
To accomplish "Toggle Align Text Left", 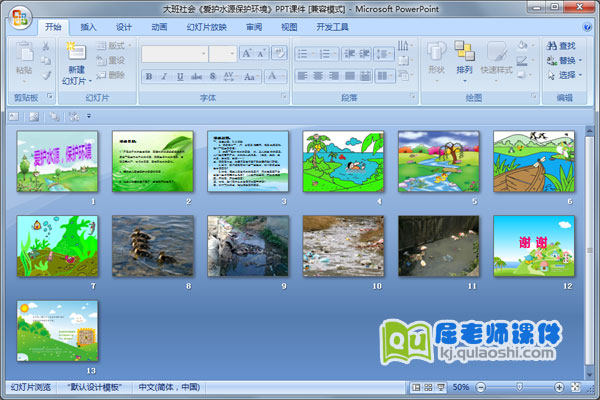I will 303,76.
